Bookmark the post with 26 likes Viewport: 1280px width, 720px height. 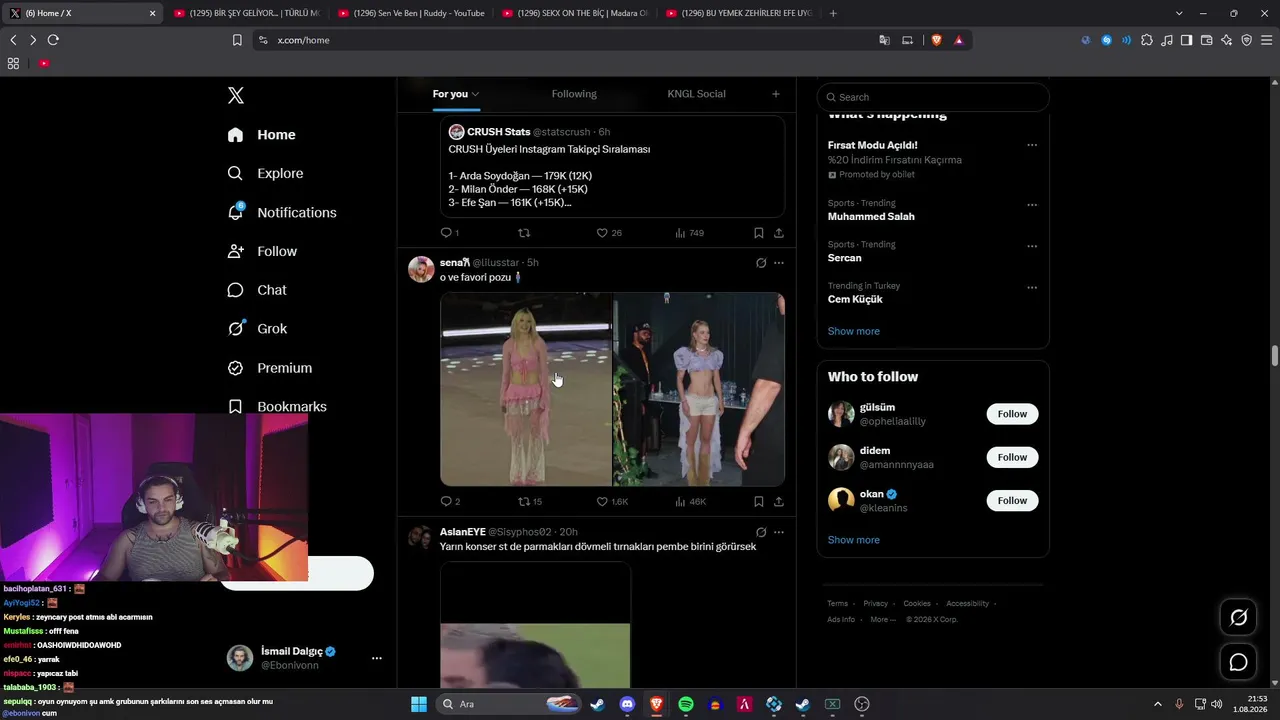tap(759, 233)
